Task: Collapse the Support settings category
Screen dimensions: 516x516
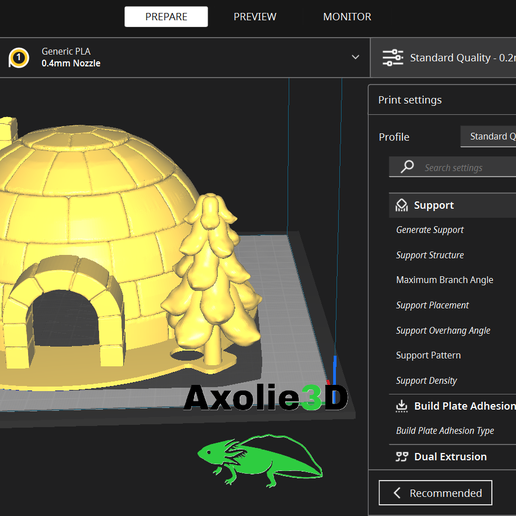Action: coord(453,205)
